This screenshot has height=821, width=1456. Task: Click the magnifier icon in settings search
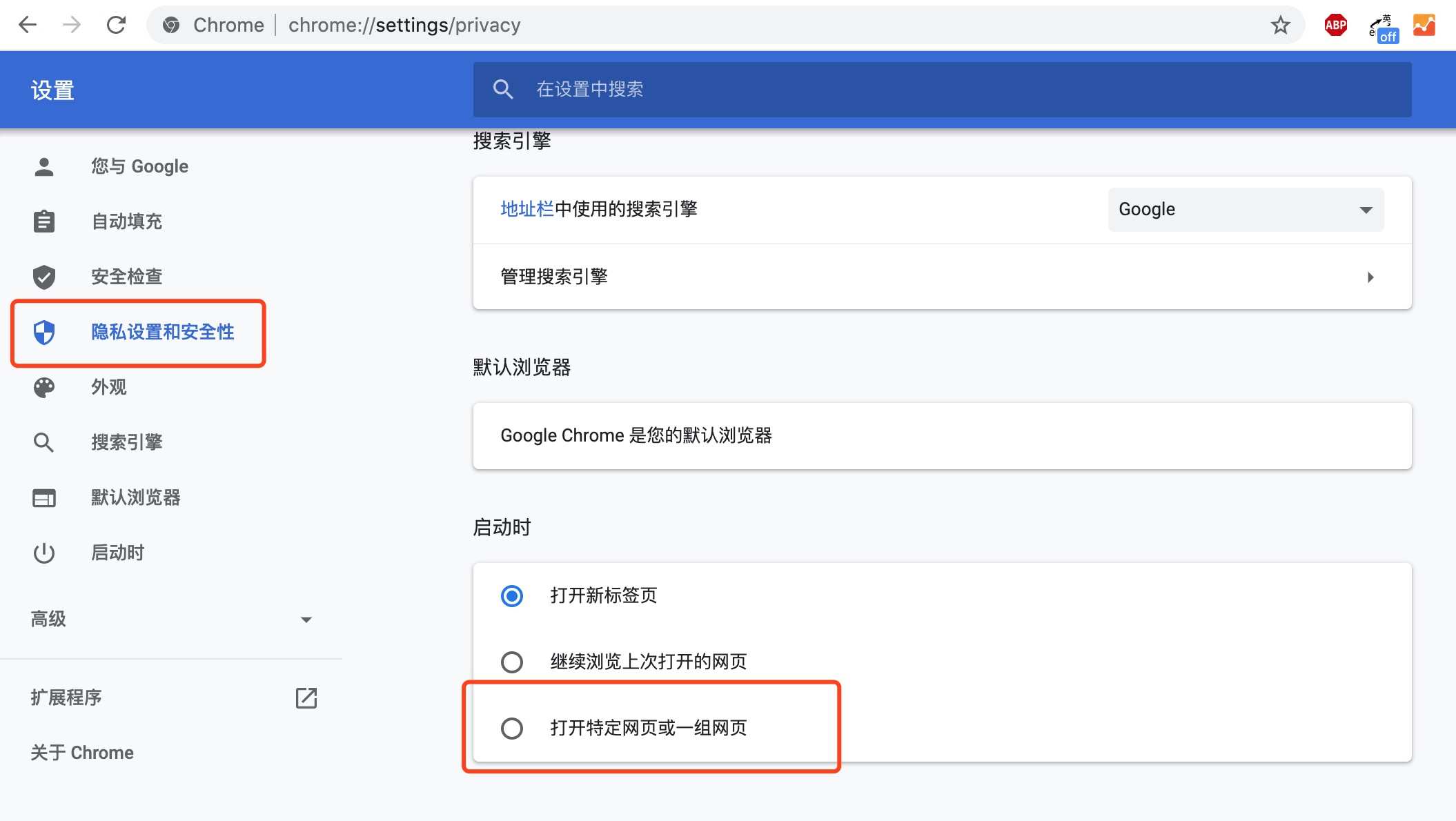503,89
